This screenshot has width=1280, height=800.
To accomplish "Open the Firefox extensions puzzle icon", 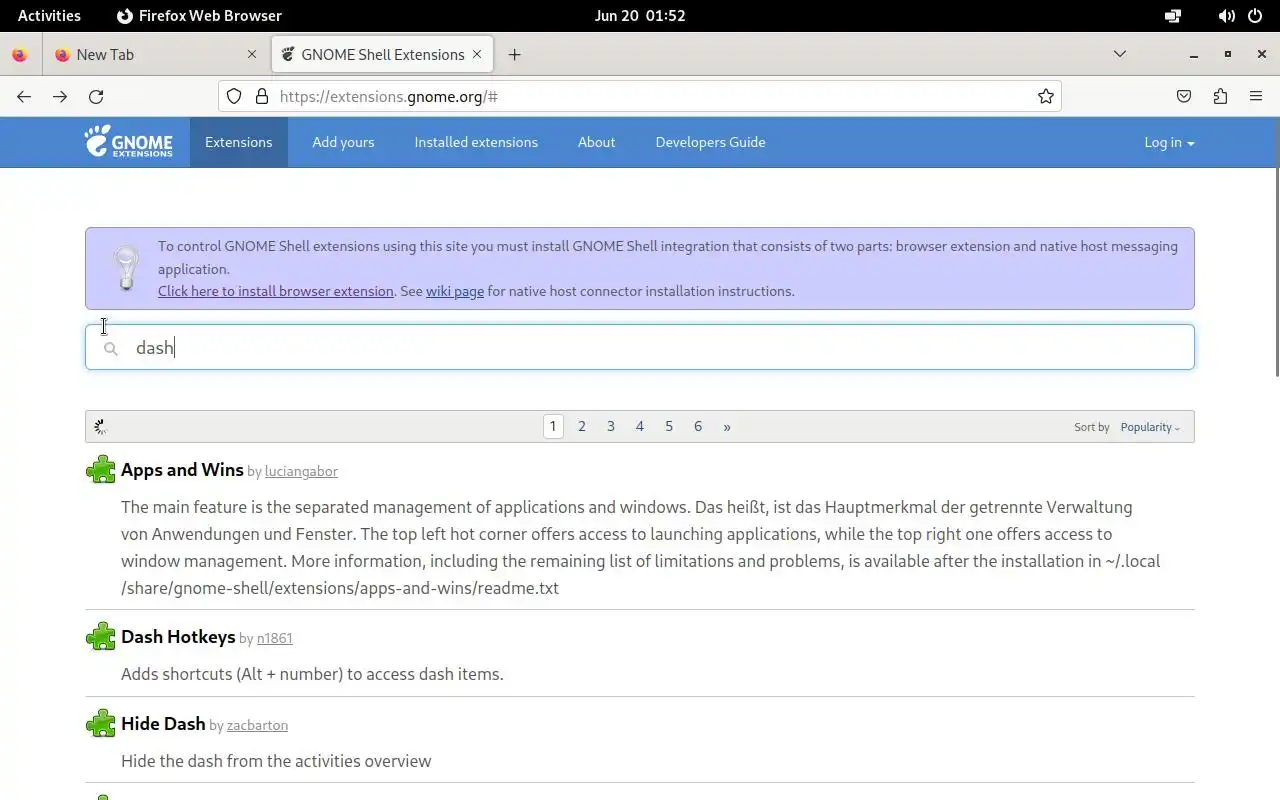I will tap(1220, 96).
